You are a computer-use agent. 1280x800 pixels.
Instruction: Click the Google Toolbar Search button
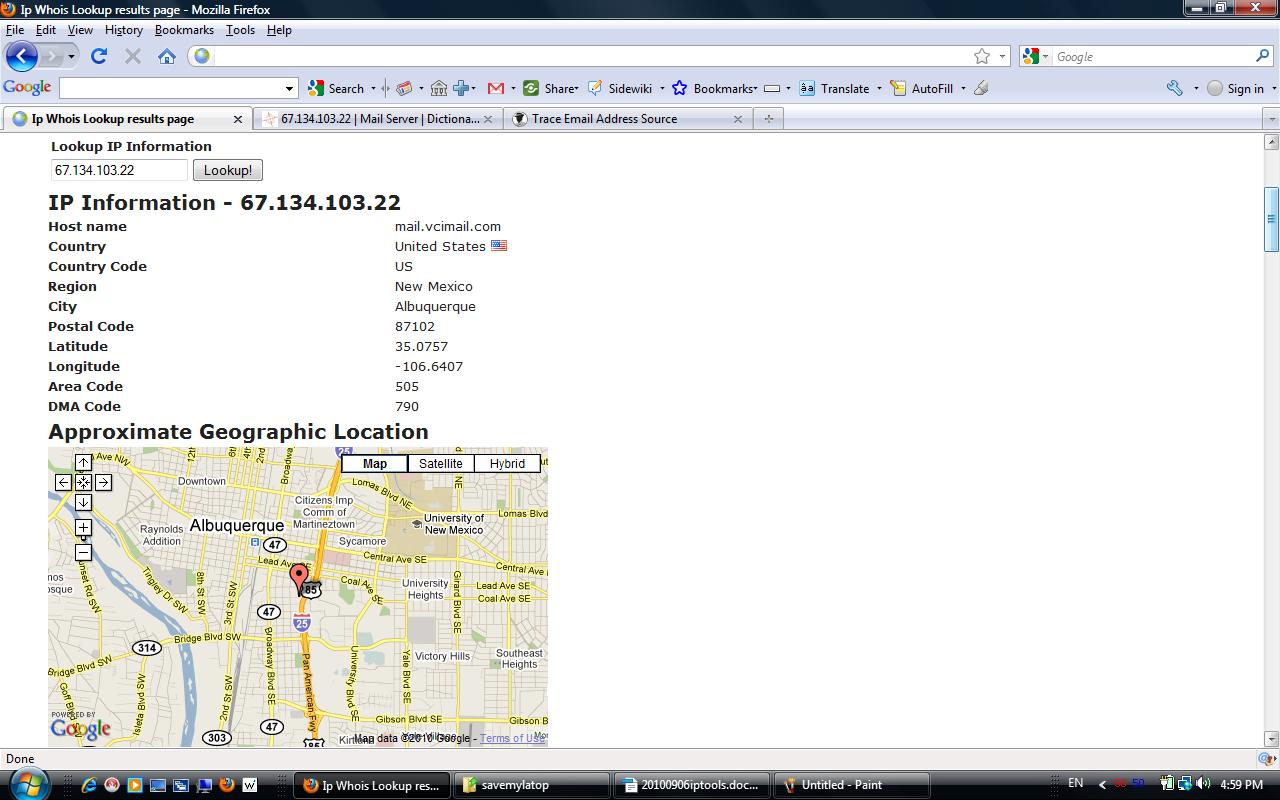pos(337,88)
